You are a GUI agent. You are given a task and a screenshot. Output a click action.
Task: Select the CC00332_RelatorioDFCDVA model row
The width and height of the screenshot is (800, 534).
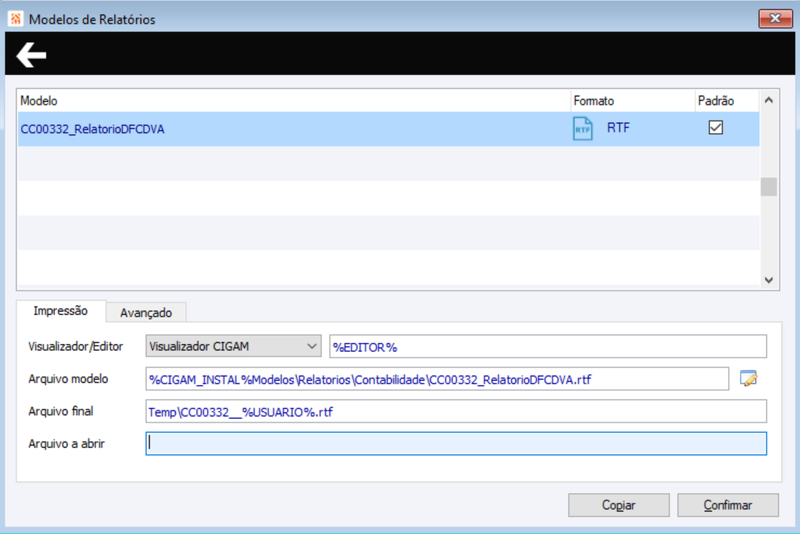(x=388, y=129)
